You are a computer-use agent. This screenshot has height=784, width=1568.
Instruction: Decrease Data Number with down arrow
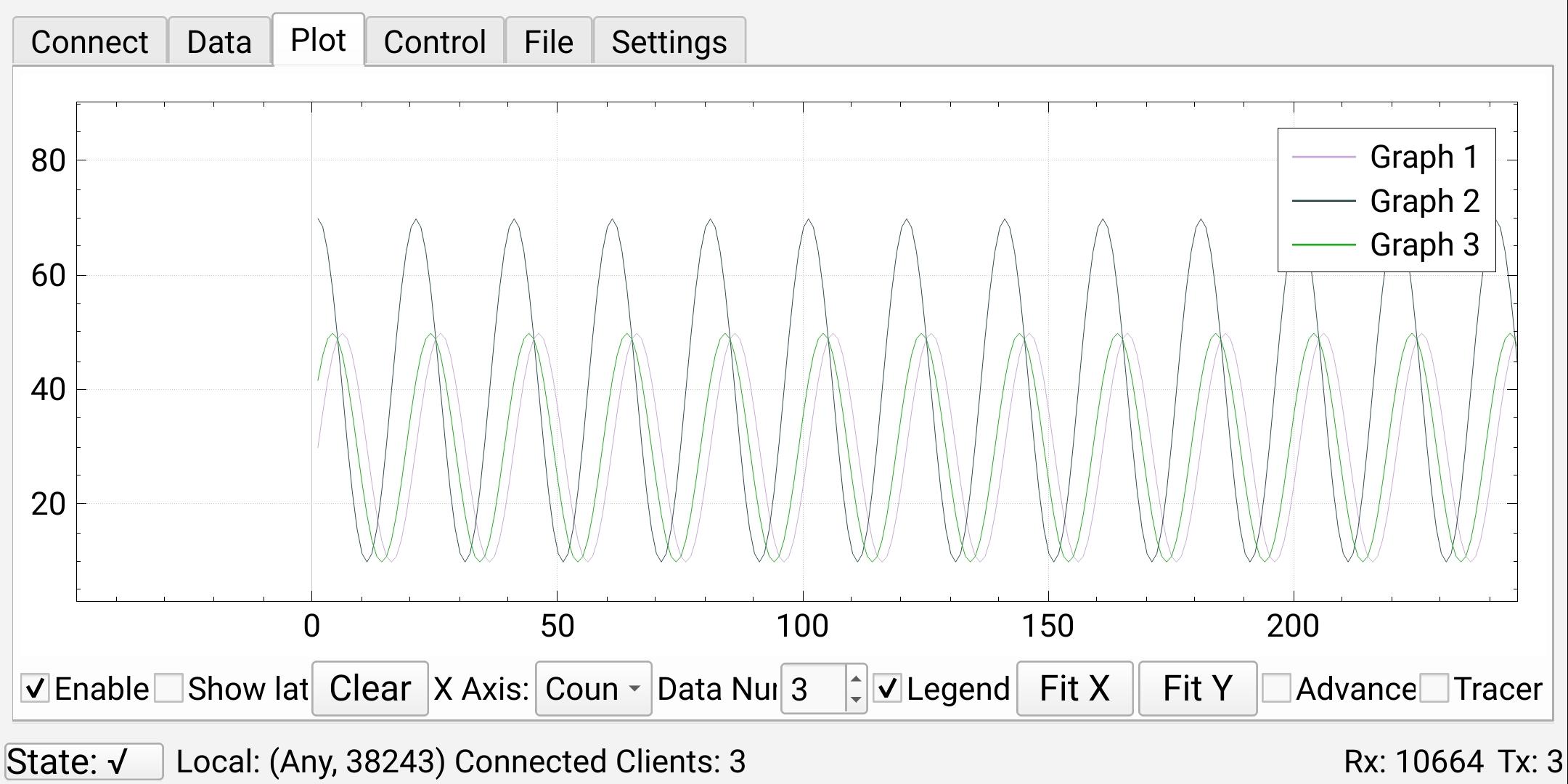tap(856, 698)
